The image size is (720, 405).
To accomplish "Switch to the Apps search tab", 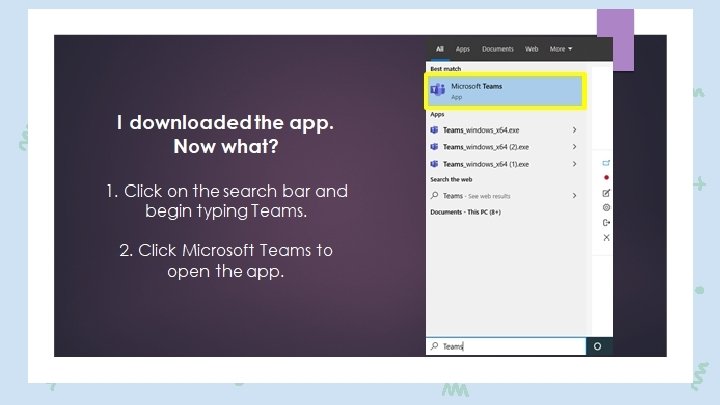I will 462,49.
